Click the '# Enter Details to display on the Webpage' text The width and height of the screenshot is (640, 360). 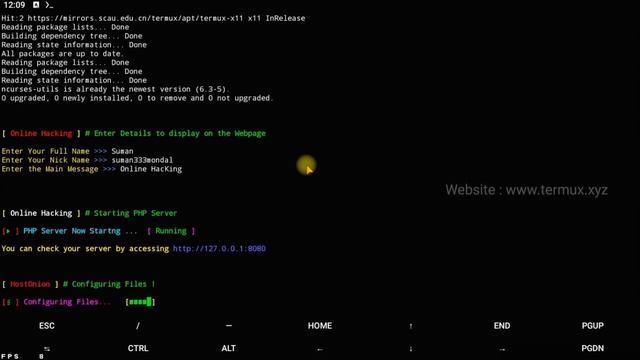(175, 133)
